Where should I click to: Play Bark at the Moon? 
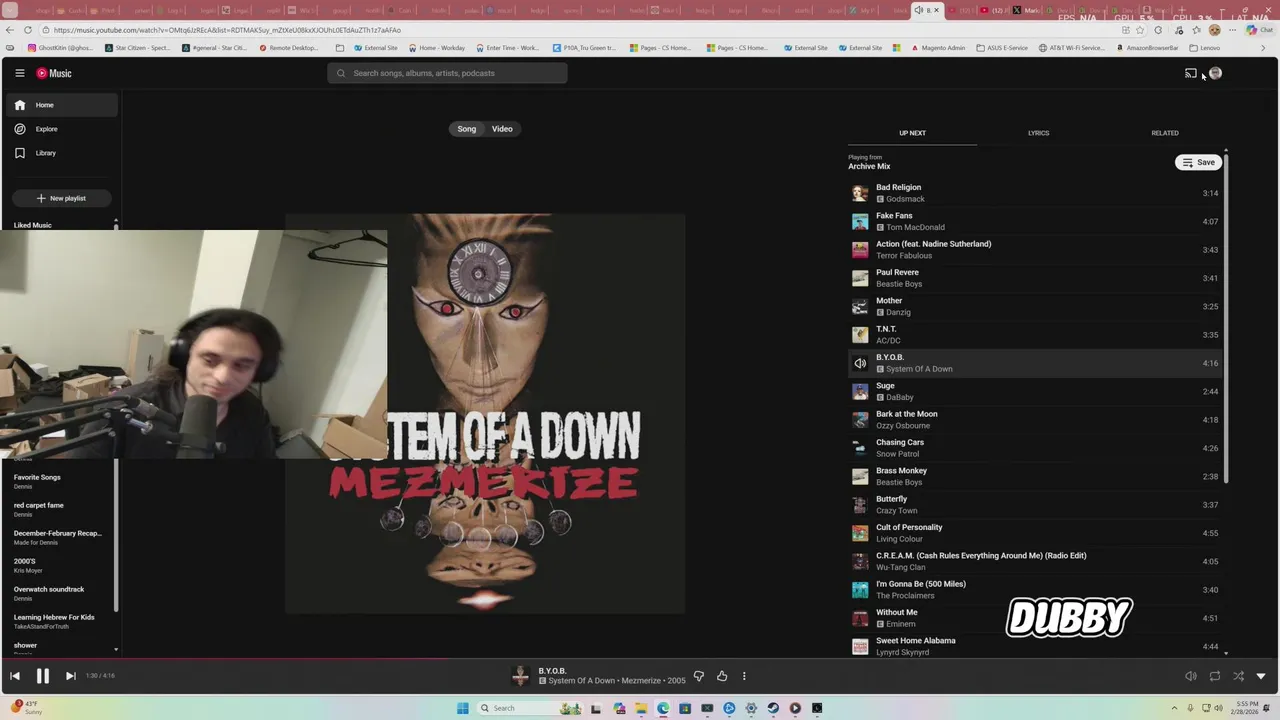[1035, 420]
